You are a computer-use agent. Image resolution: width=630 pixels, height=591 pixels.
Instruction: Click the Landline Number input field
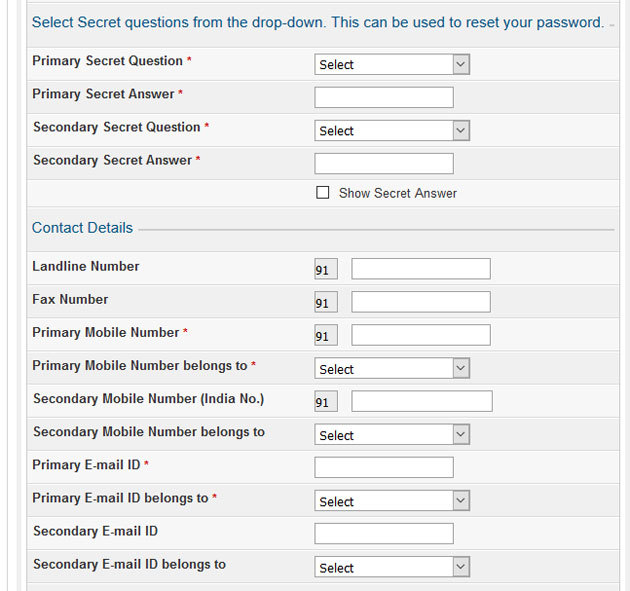420,268
